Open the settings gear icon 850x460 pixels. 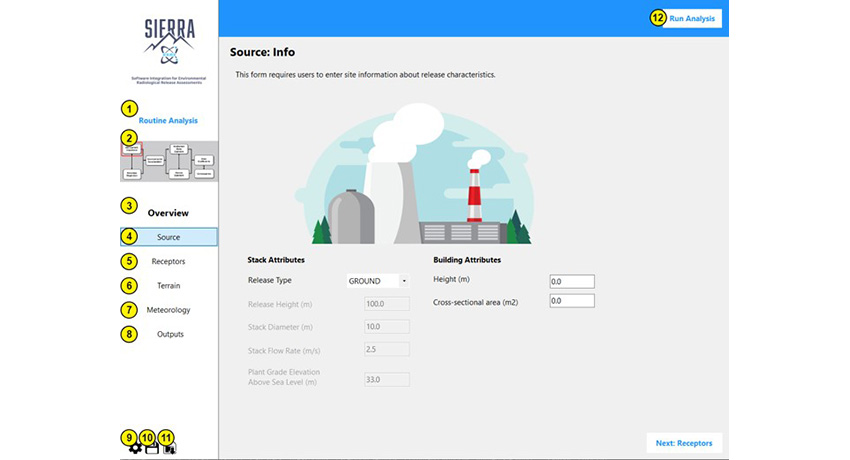[x=135, y=448]
